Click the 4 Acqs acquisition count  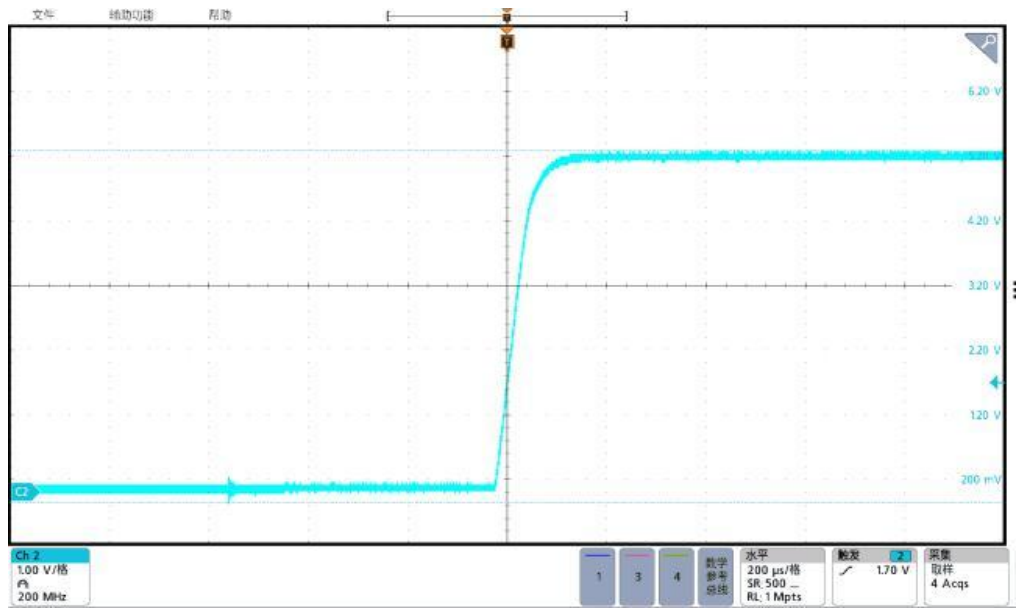[x=950, y=583]
